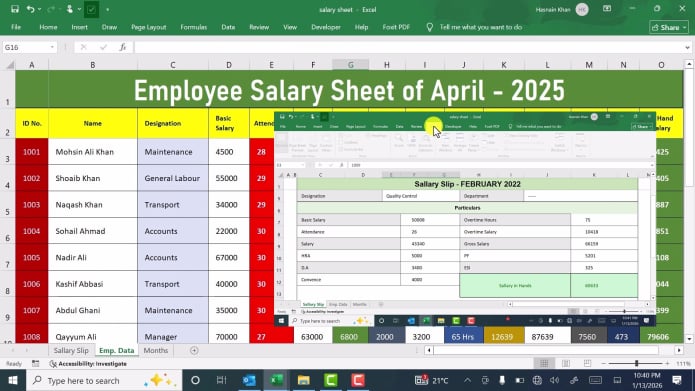Click the zoom in plus button
The image size is (695, 391).
668,364
